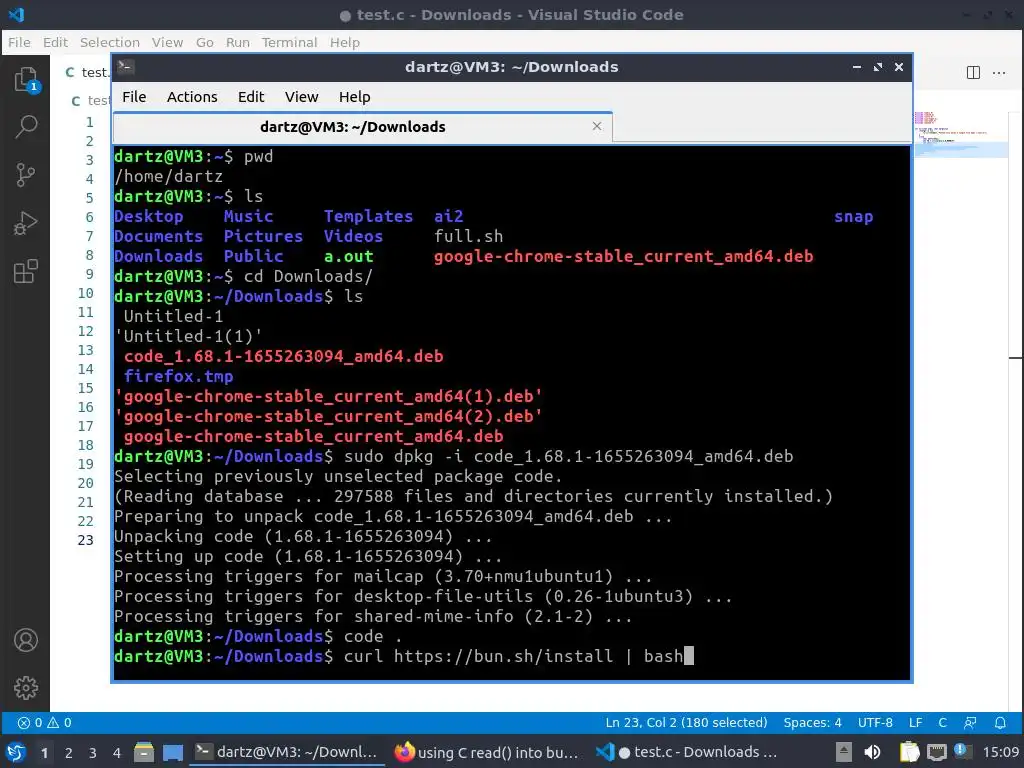Image resolution: width=1024 pixels, height=768 pixels.
Task: Close the dartz@VM3 terminal tab
Action: (597, 126)
